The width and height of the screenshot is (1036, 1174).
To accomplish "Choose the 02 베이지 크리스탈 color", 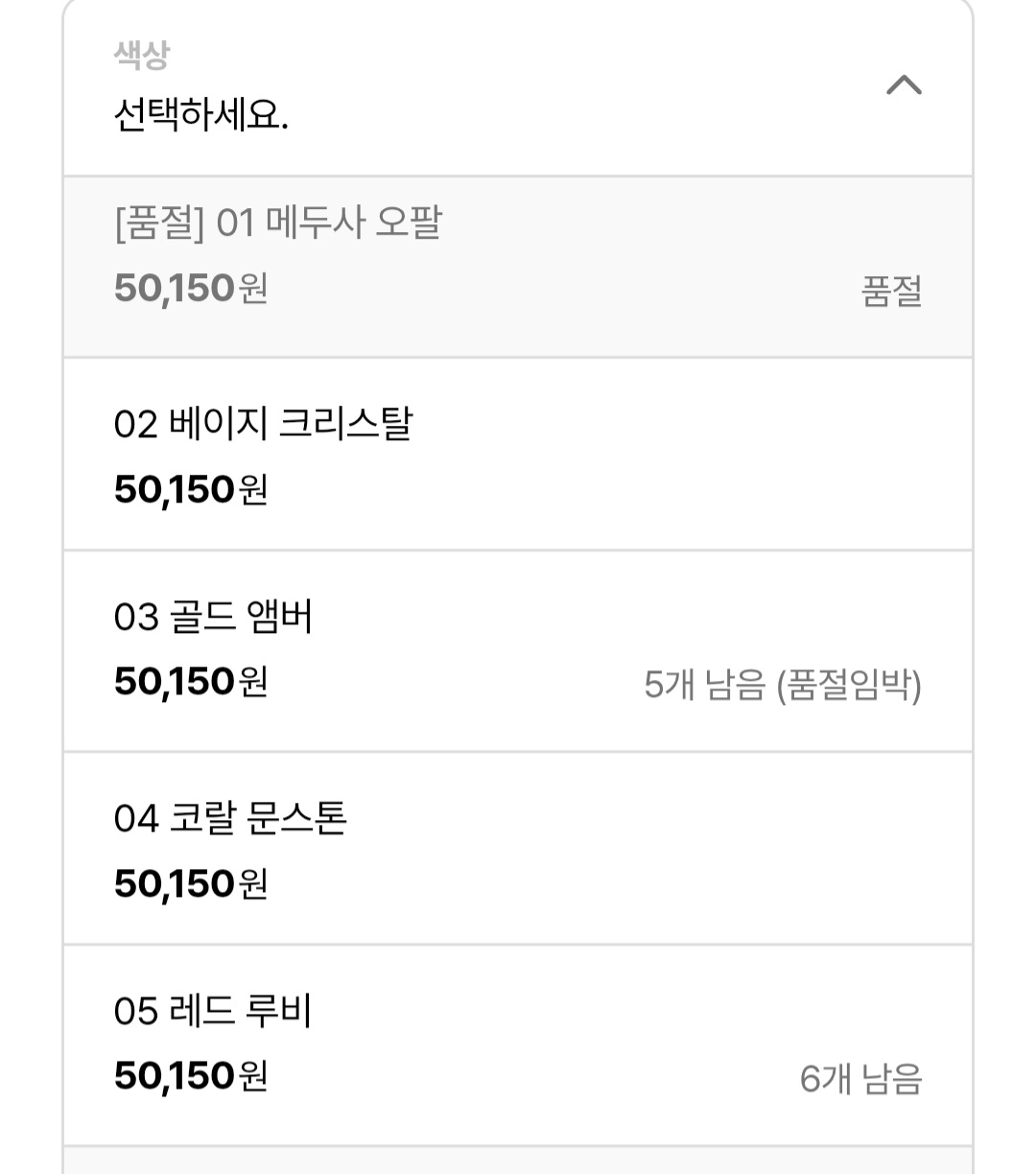I will (x=263, y=424).
